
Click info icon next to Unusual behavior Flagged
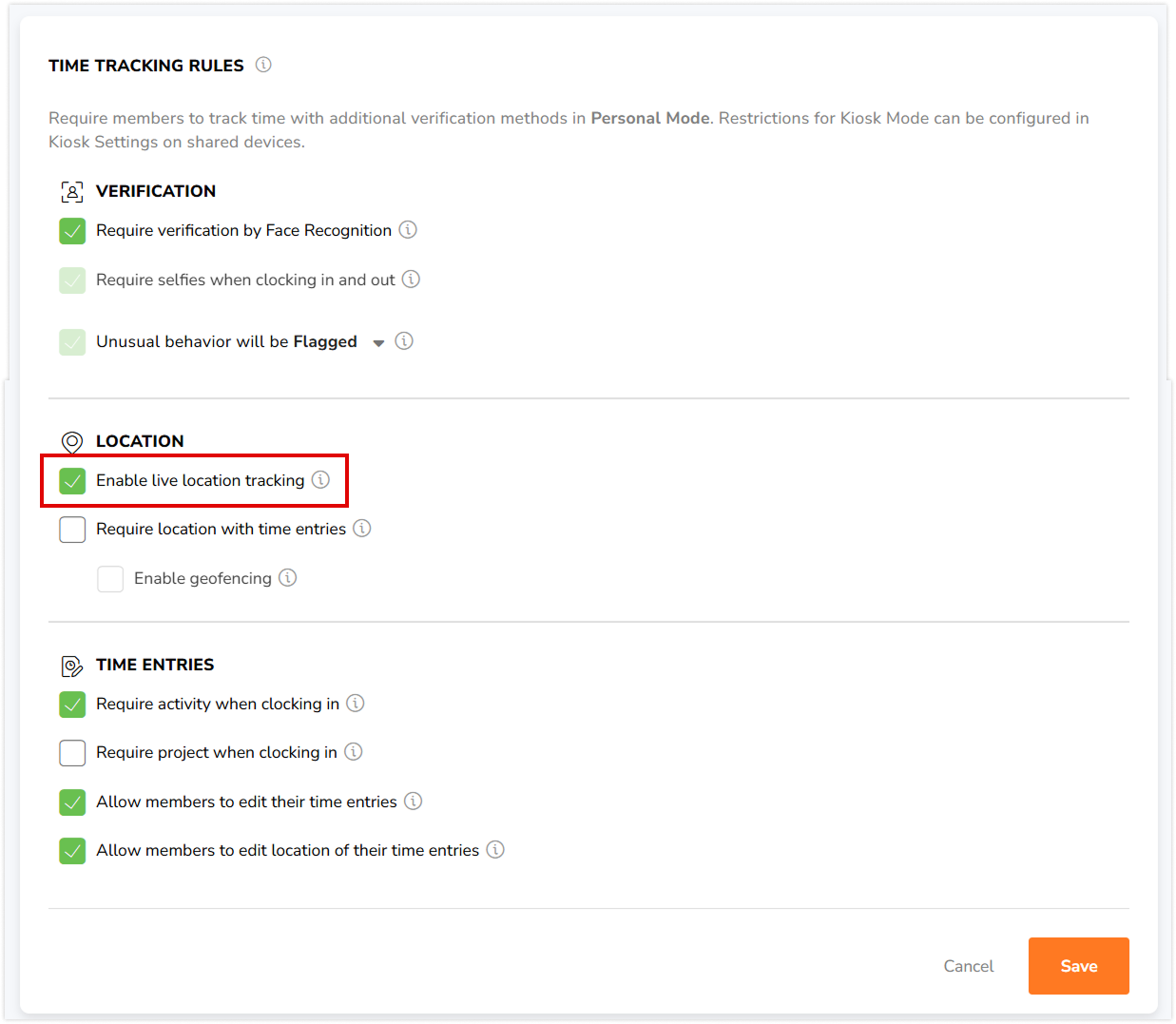click(x=404, y=341)
